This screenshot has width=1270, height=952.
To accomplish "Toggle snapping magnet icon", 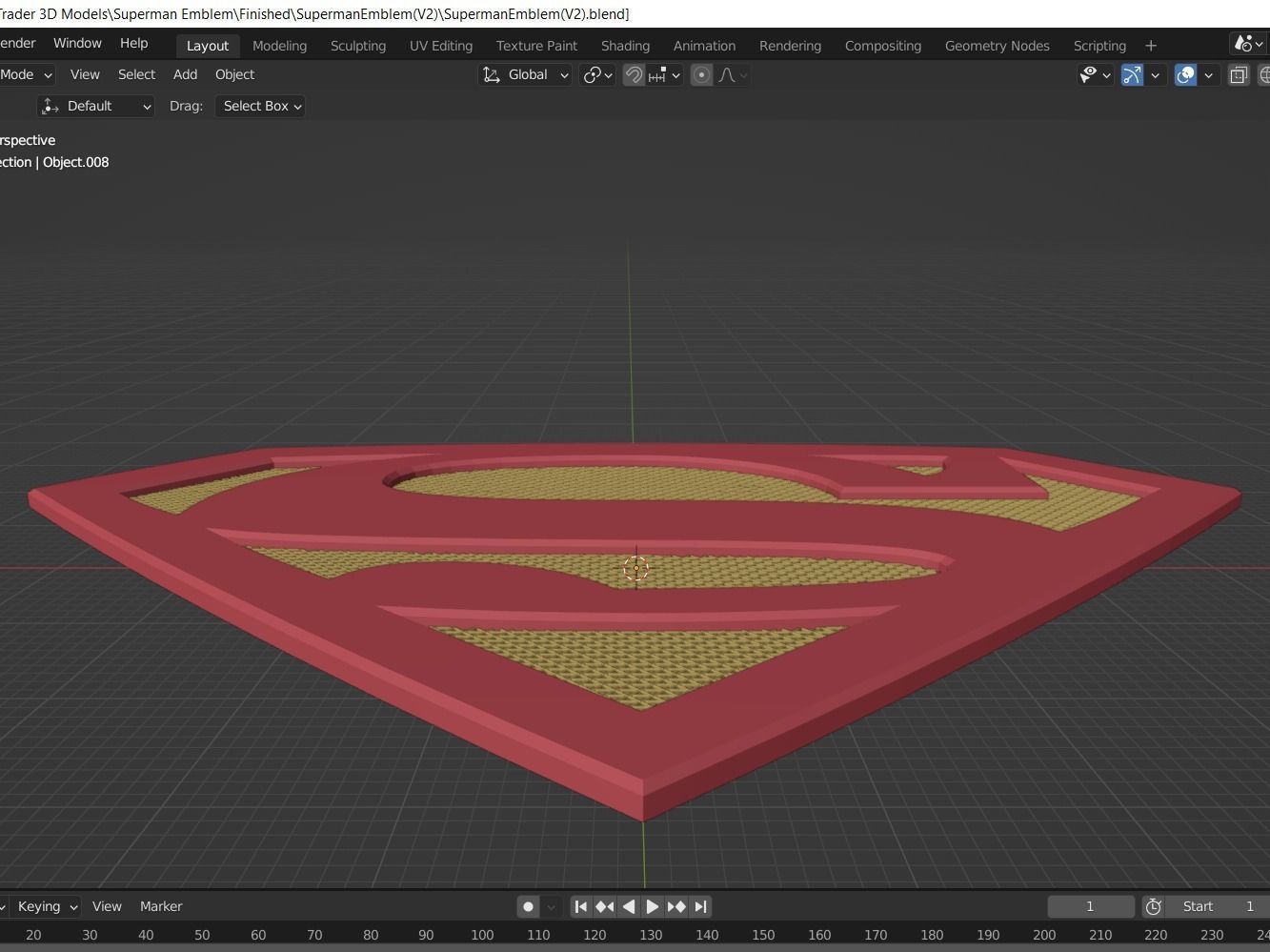I will 634,74.
